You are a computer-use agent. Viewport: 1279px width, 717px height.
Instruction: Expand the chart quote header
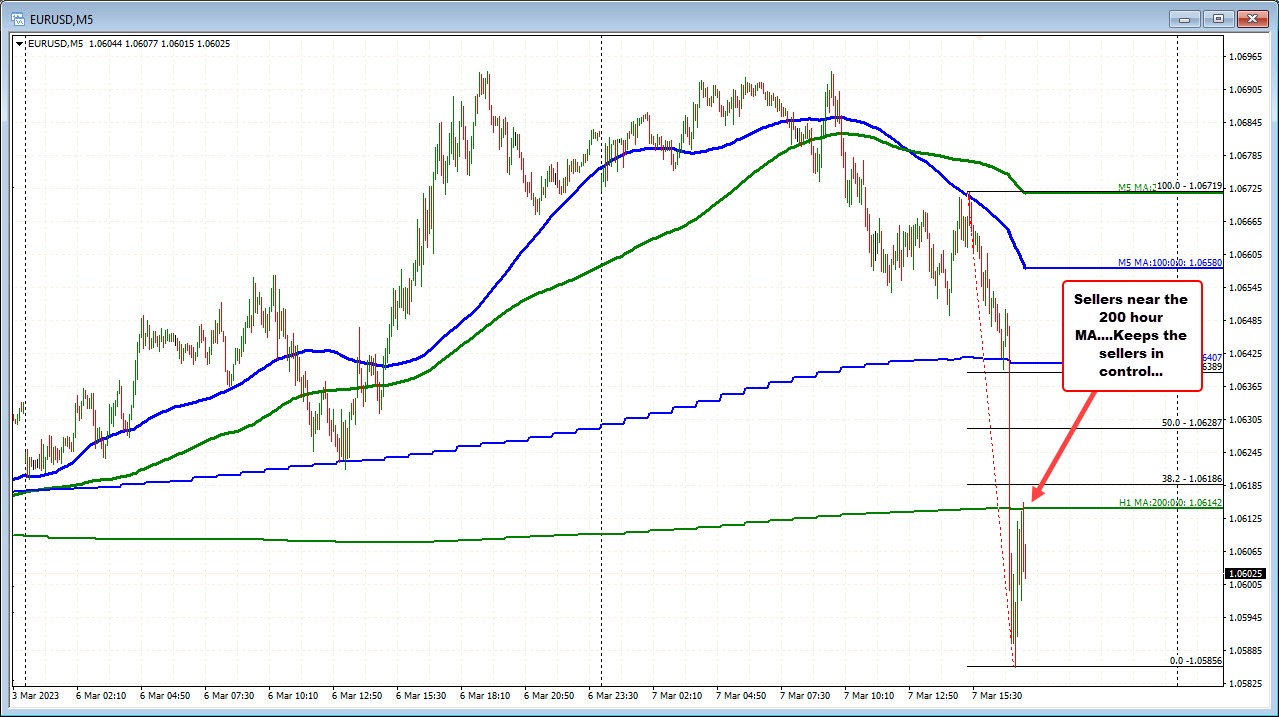coord(130,43)
